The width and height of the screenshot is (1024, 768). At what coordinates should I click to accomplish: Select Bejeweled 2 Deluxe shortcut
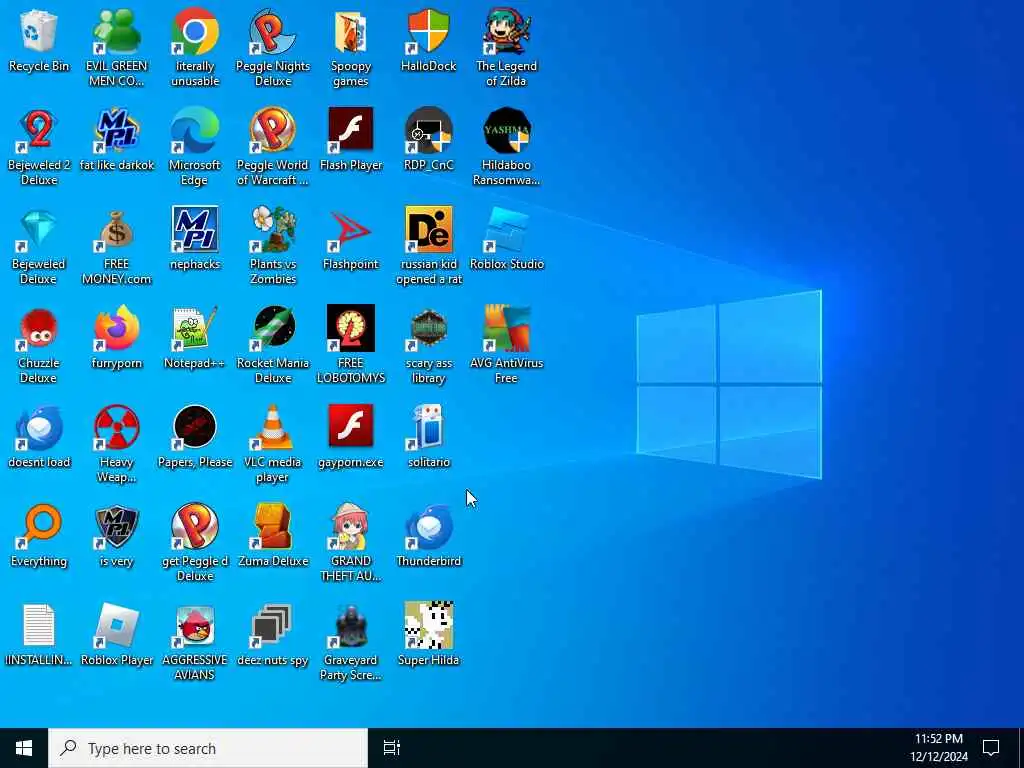tap(39, 131)
